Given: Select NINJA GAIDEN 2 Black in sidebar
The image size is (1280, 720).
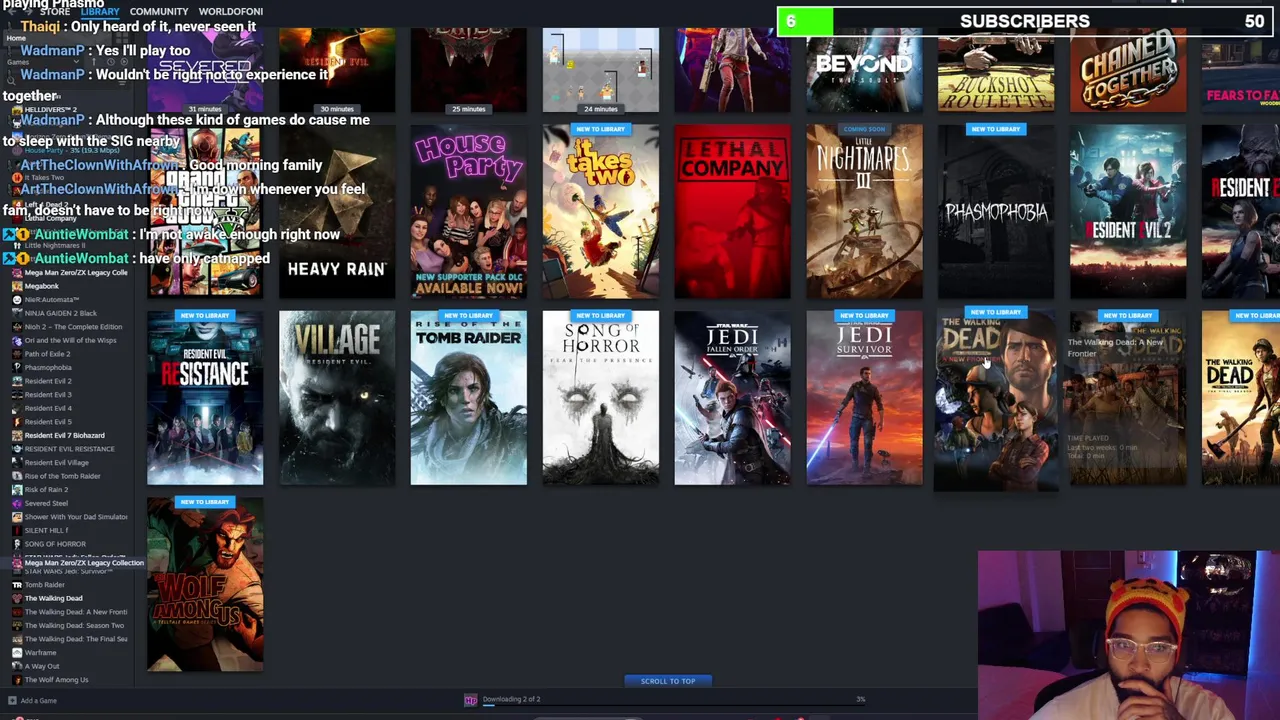Looking at the screenshot, I should pos(61,313).
